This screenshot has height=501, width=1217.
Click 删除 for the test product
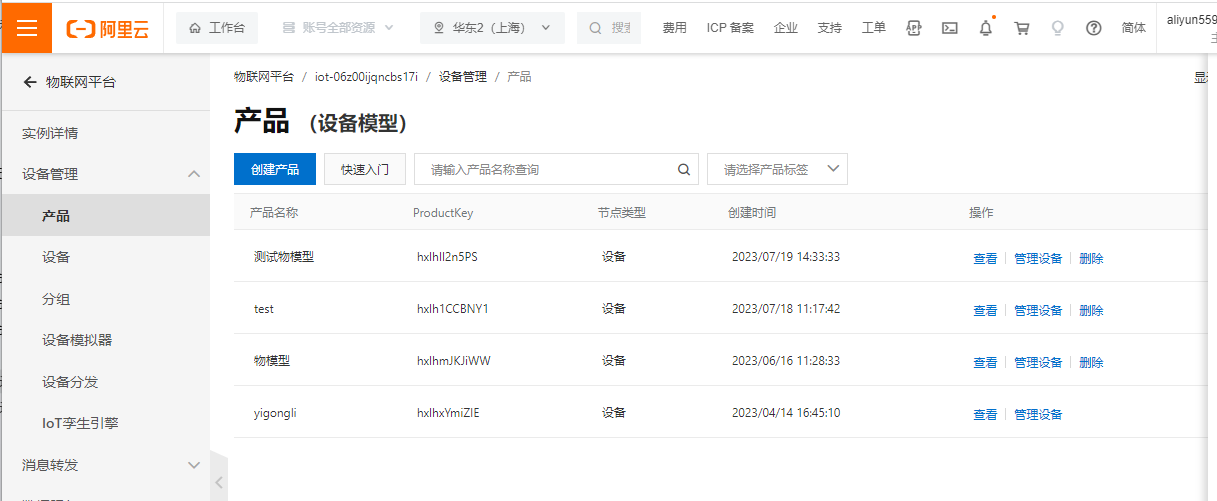tap(1091, 310)
